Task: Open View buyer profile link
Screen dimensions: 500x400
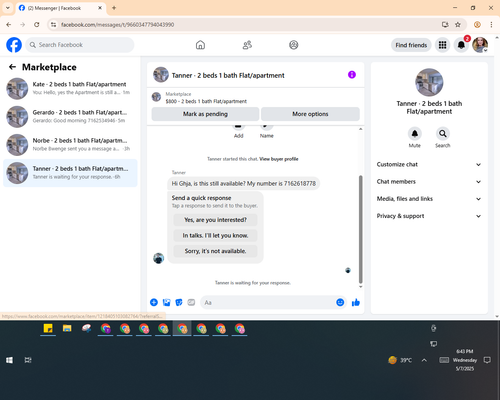Action: pos(279,159)
